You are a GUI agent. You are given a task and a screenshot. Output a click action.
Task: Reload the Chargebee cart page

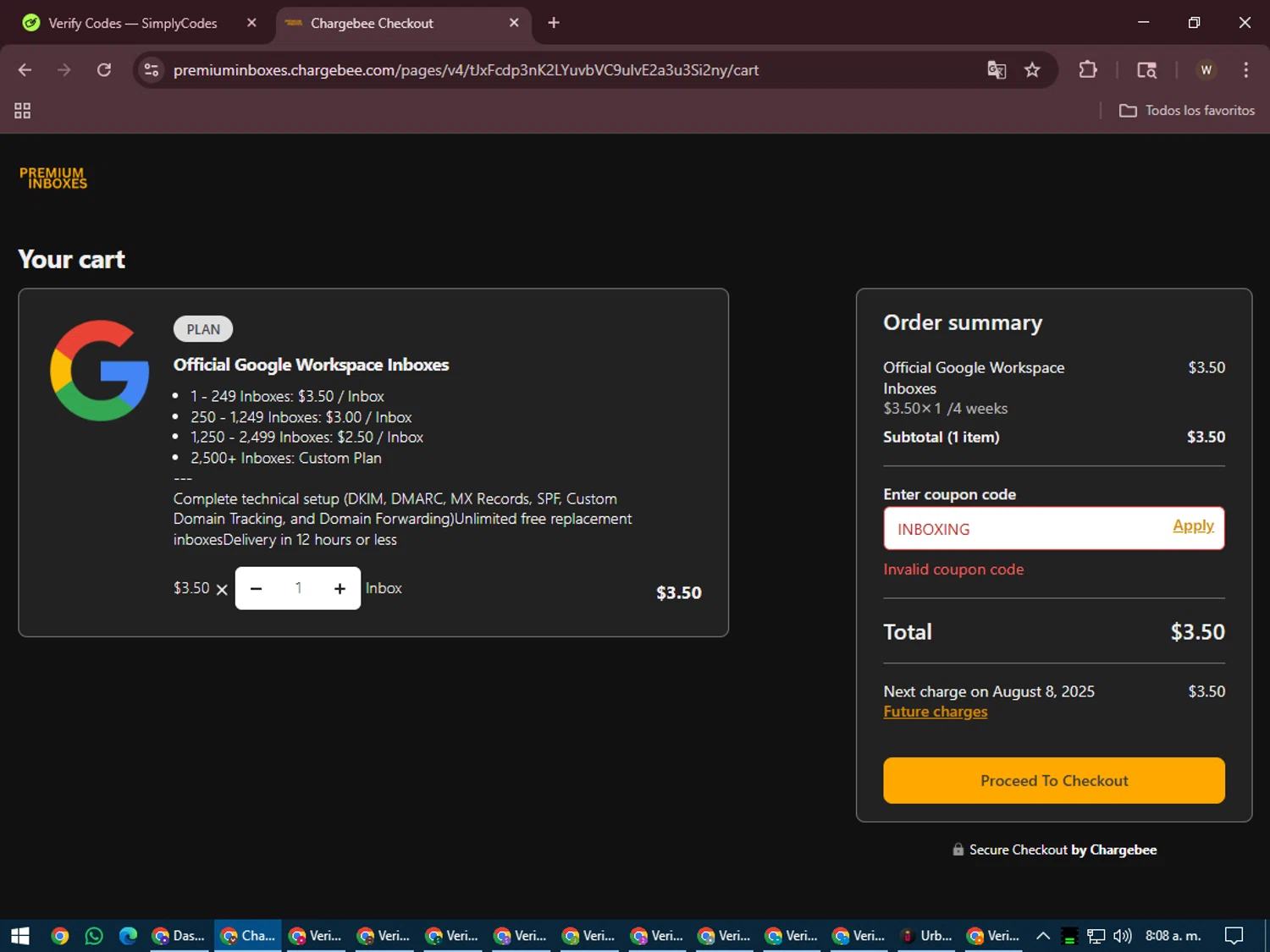[104, 70]
